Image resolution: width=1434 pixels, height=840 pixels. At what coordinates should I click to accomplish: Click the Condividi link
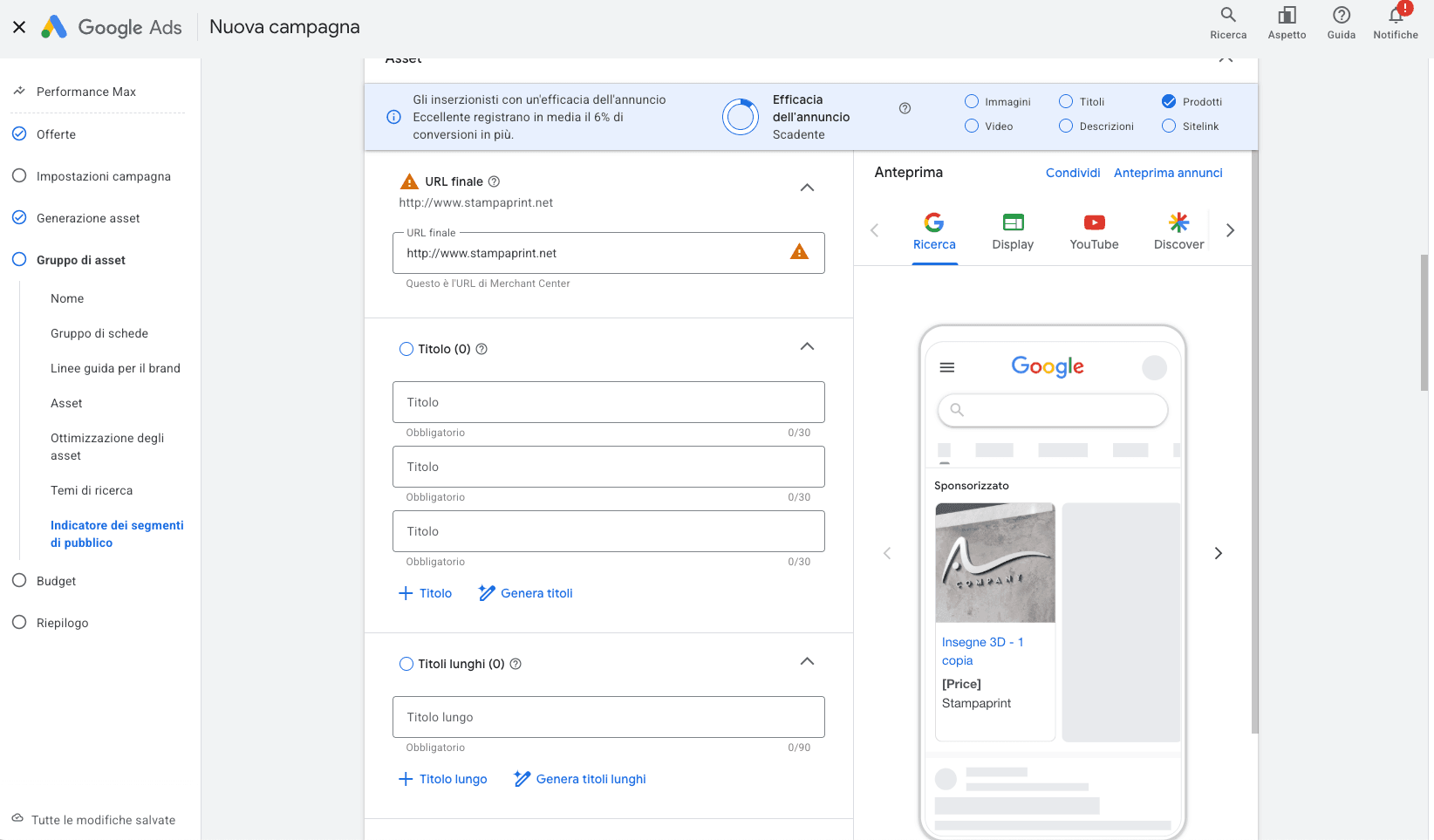1073,173
